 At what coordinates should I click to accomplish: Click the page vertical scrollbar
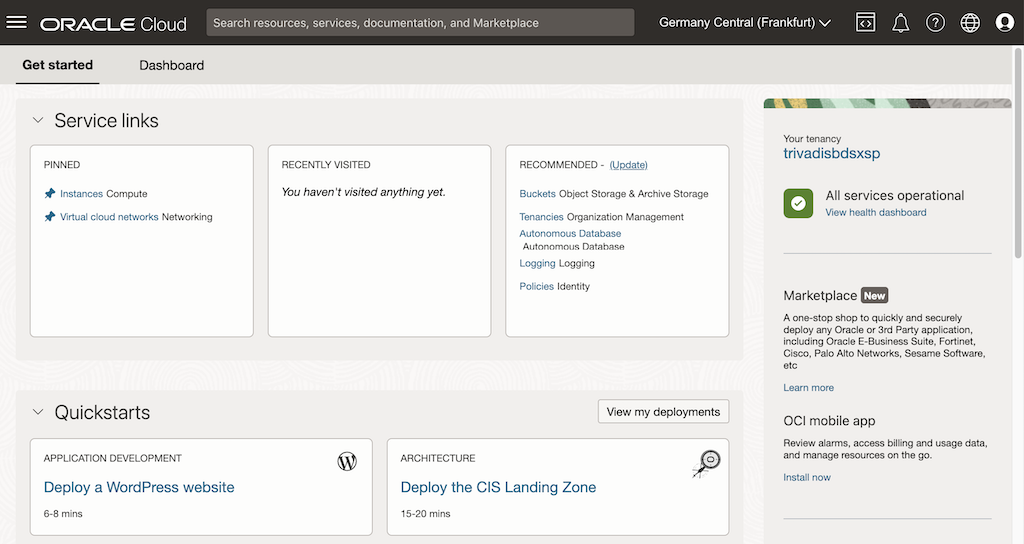(1018, 153)
